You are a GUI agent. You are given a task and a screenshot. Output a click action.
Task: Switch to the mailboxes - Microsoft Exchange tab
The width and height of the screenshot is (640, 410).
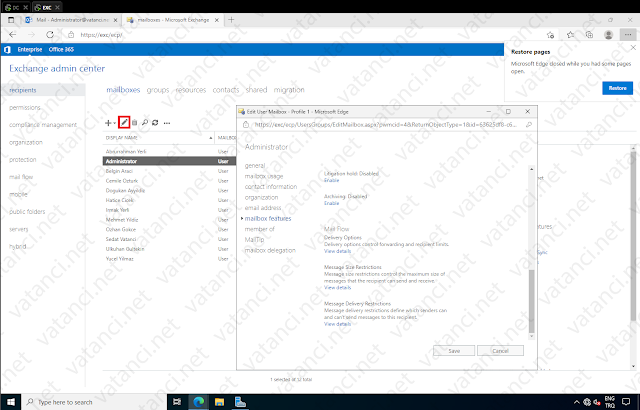(172, 20)
